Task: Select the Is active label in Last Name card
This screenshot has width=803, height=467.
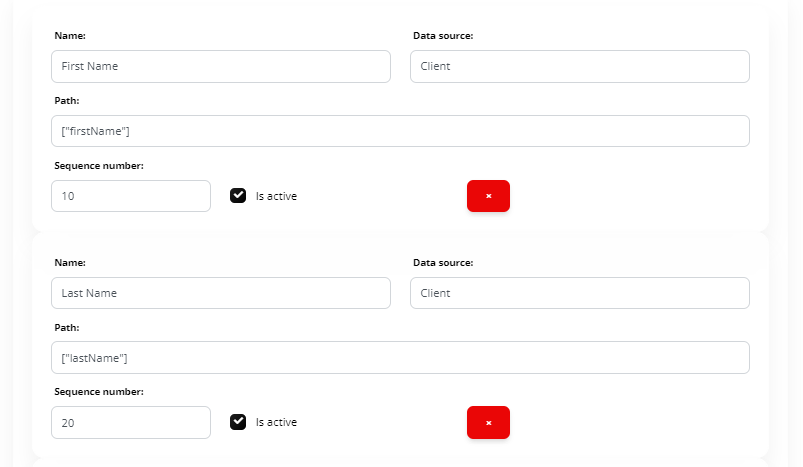Action: (277, 422)
